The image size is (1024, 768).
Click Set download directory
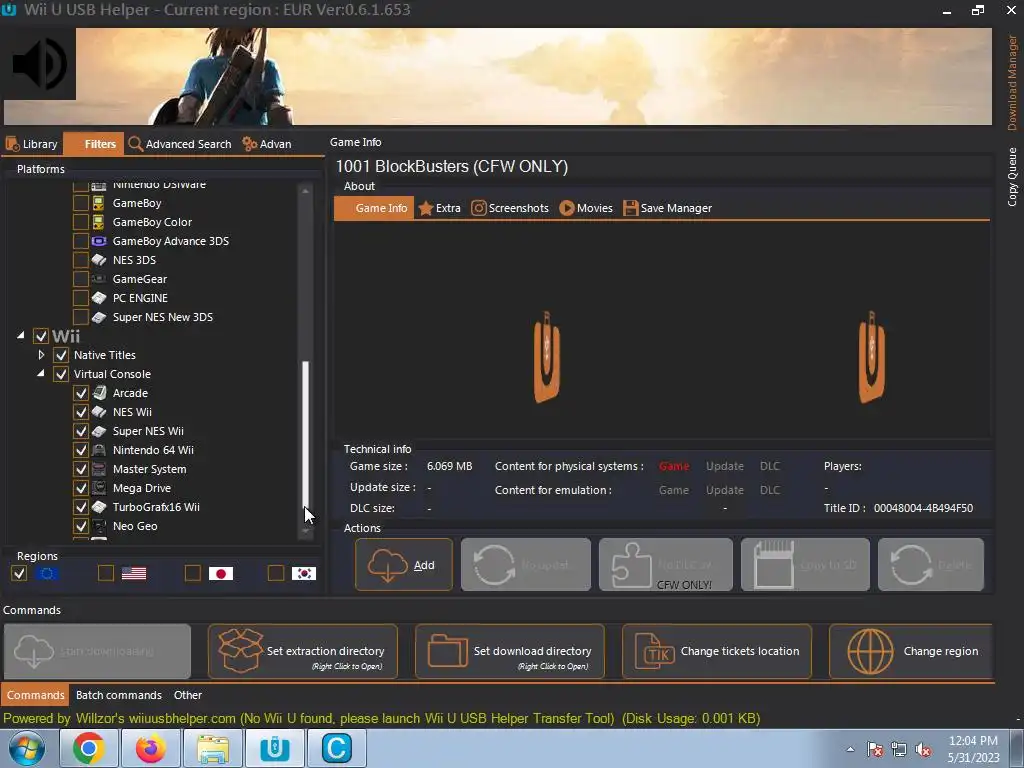pyautogui.click(x=510, y=651)
